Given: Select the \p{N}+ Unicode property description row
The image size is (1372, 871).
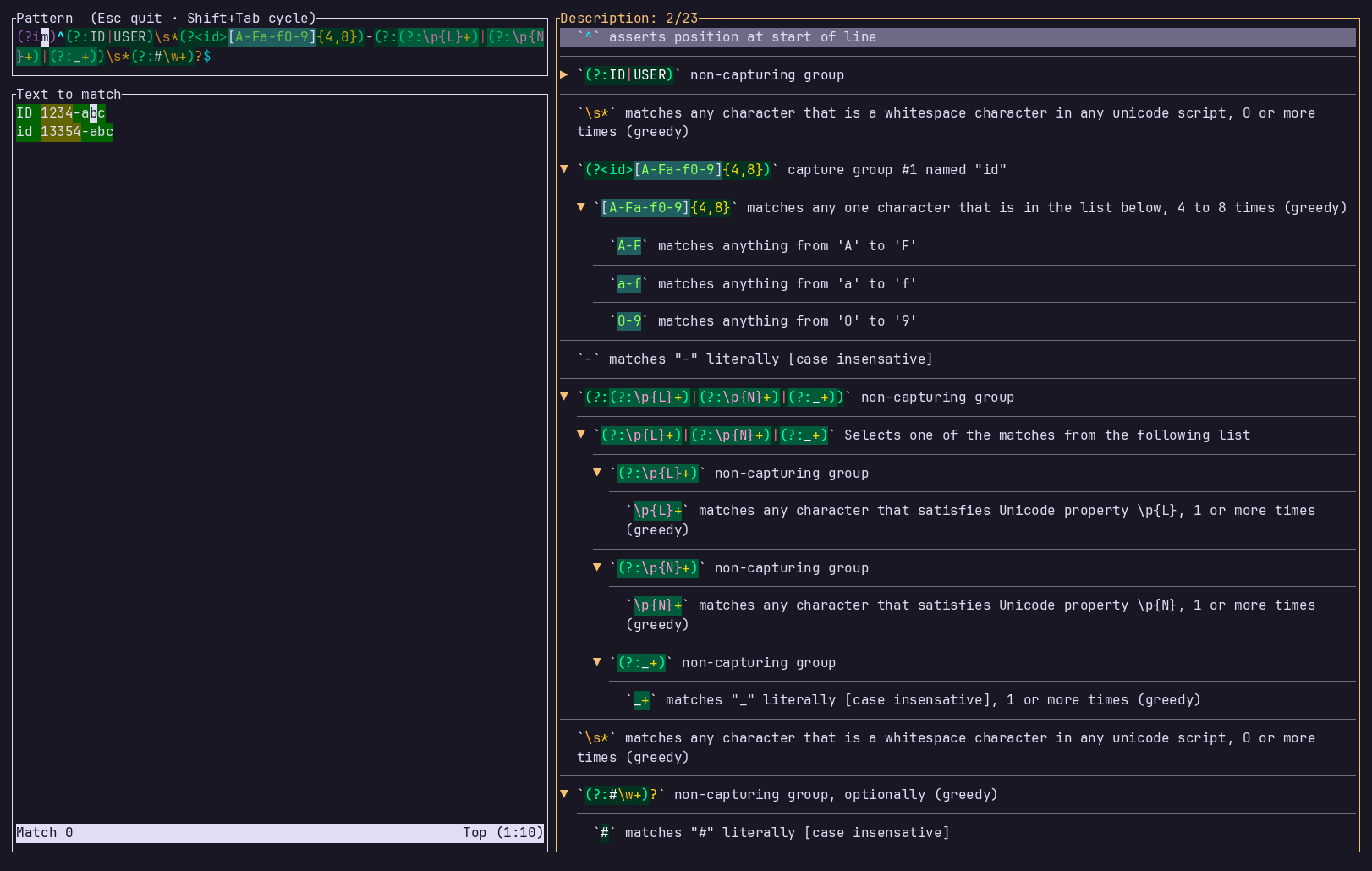Looking at the screenshot, I should click(983, 615).
